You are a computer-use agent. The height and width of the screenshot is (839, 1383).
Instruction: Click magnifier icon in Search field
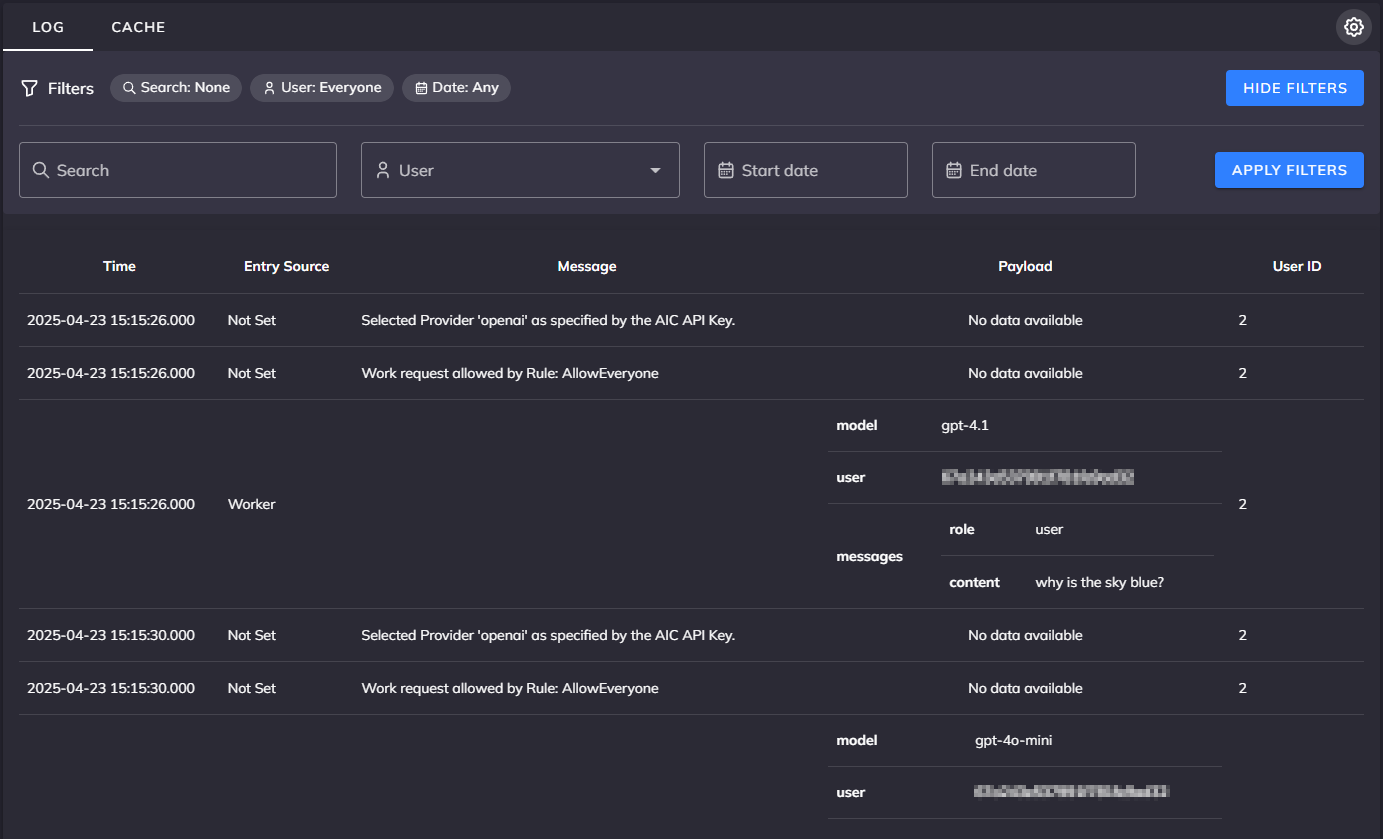pos(41,170)
